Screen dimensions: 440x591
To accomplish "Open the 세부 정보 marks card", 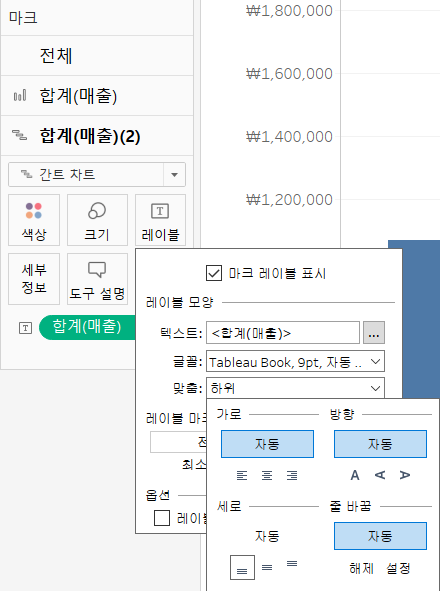I will pos(34,279).
